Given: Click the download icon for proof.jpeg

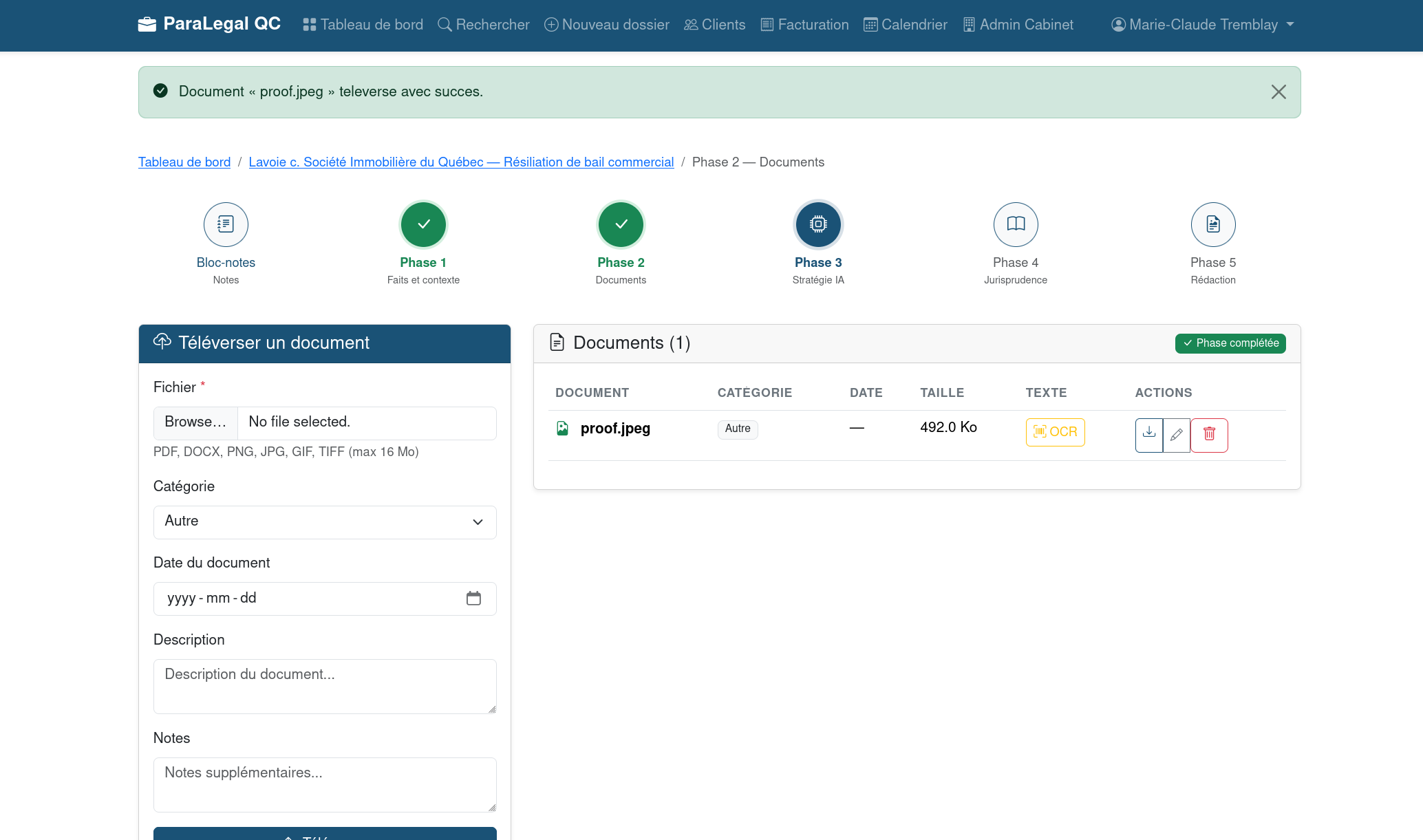Looking at the screenshot, I should click(1148, 434).
